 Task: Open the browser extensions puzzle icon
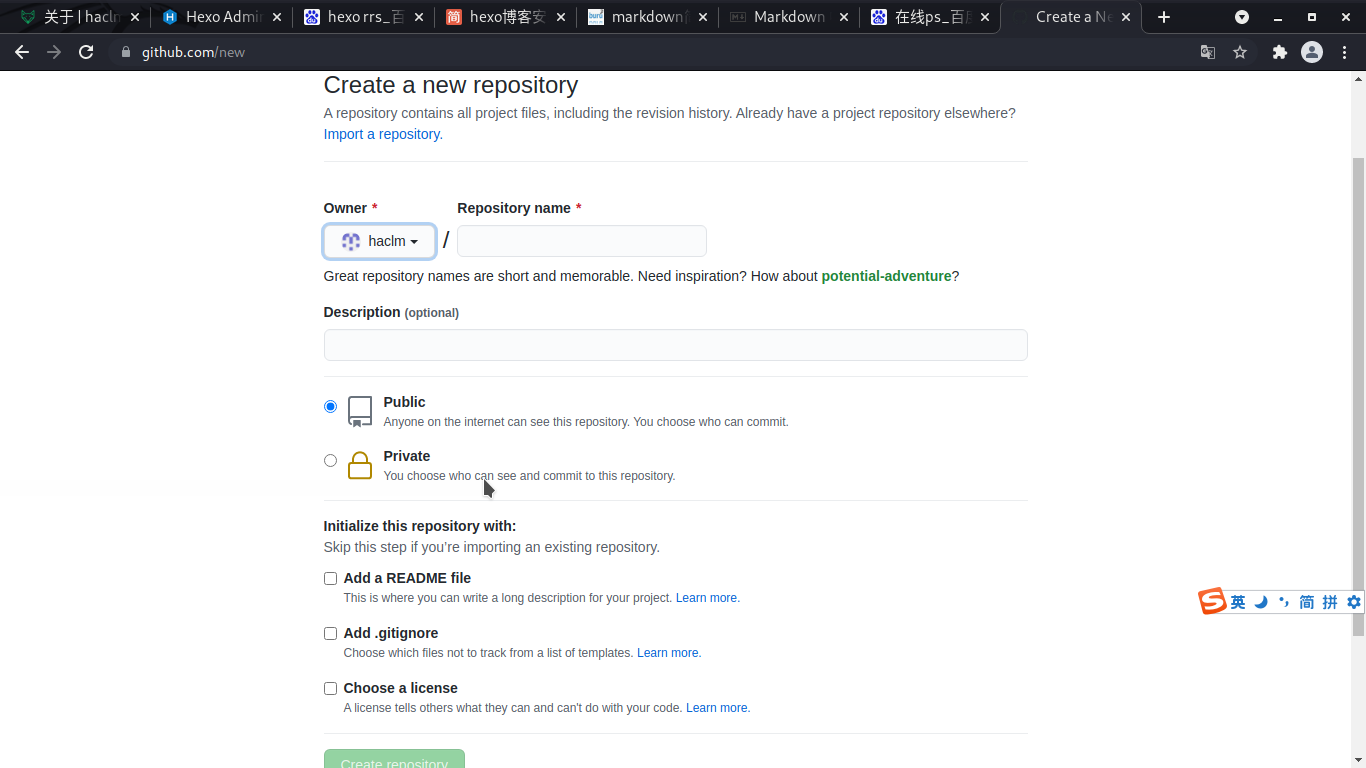pos(1279,52)
